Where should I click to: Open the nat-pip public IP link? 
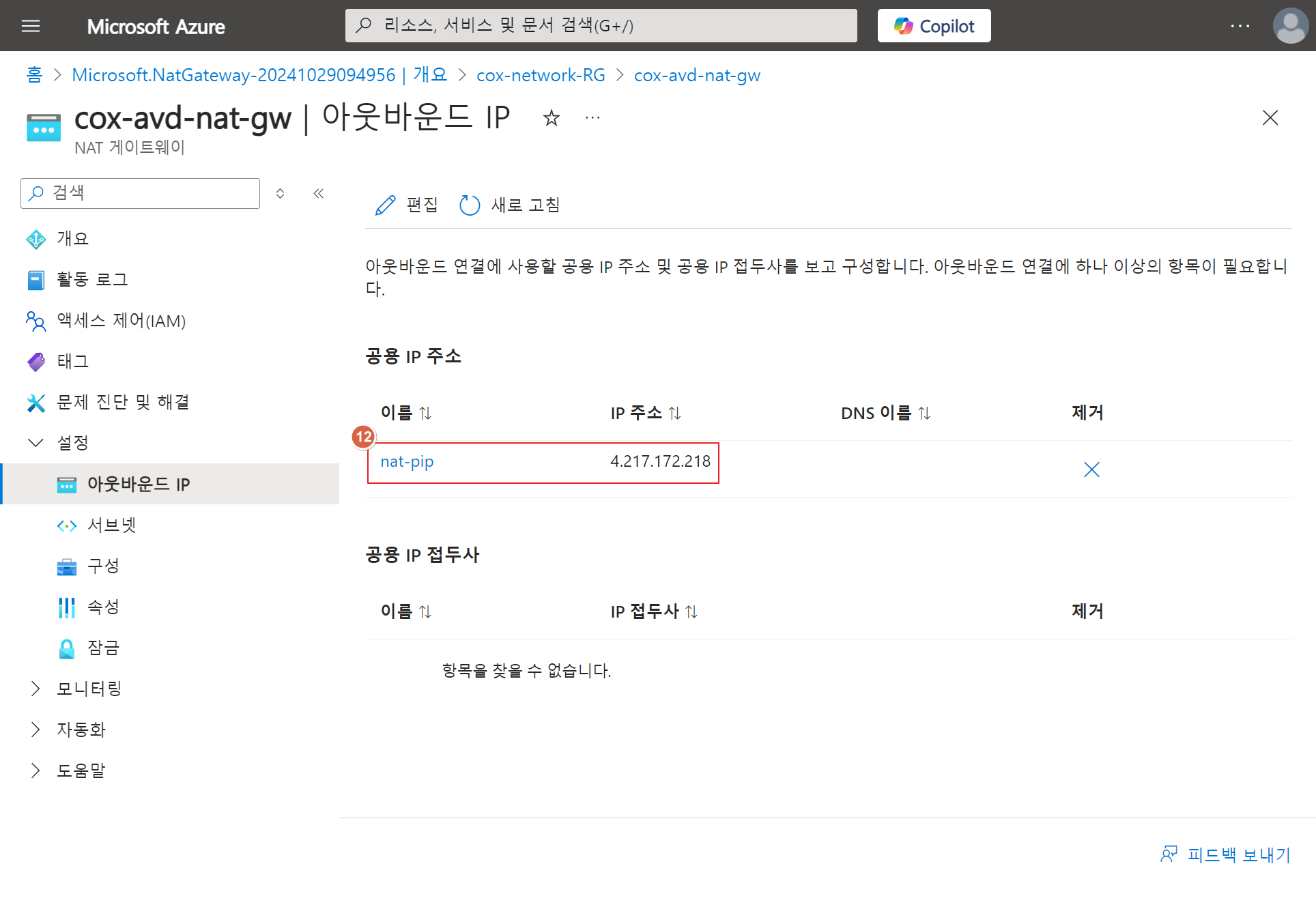tap(407, 462)
